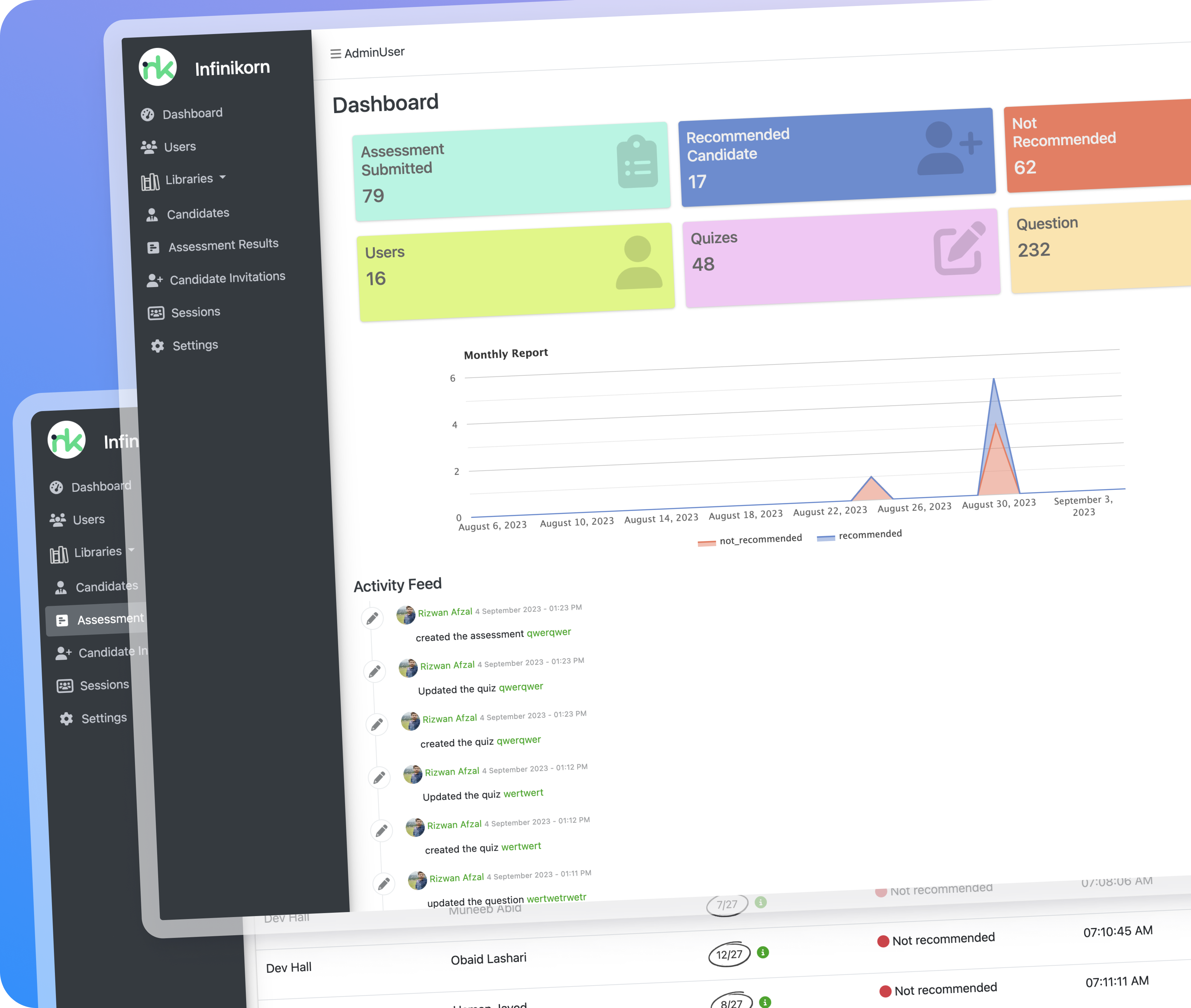Open Candidate Invitations menu item

pos(227,278)
